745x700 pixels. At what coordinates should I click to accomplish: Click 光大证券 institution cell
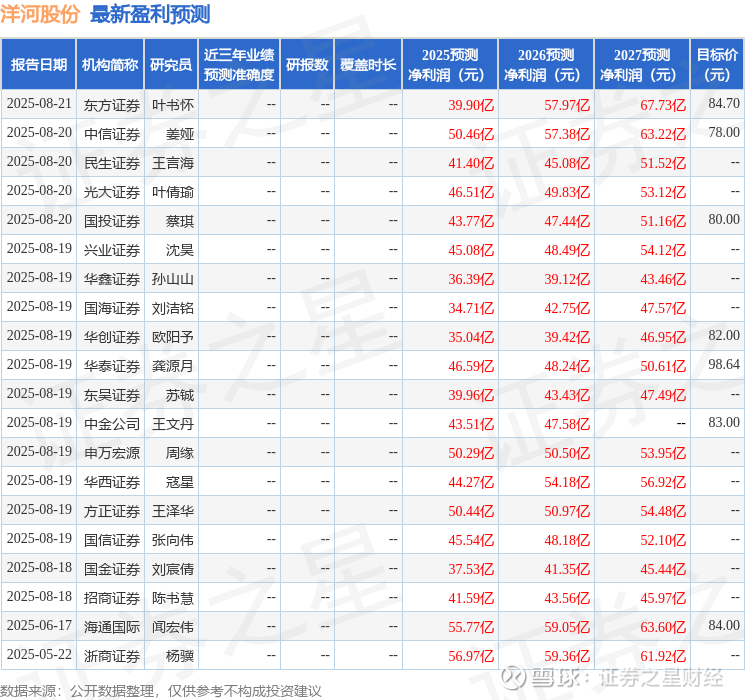pos(112,192)
